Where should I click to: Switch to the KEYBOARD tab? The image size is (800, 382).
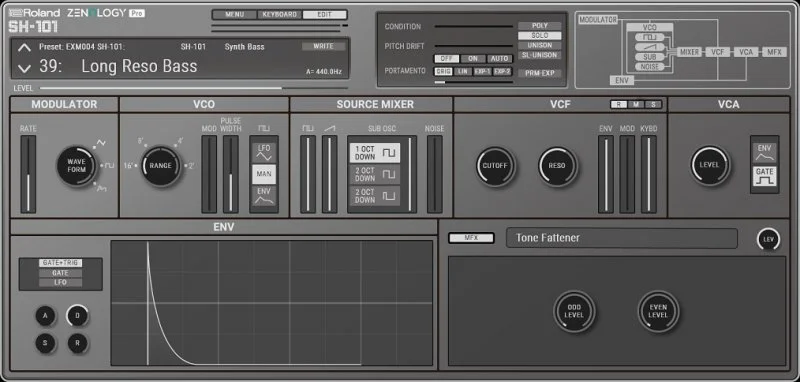[280, 15]
